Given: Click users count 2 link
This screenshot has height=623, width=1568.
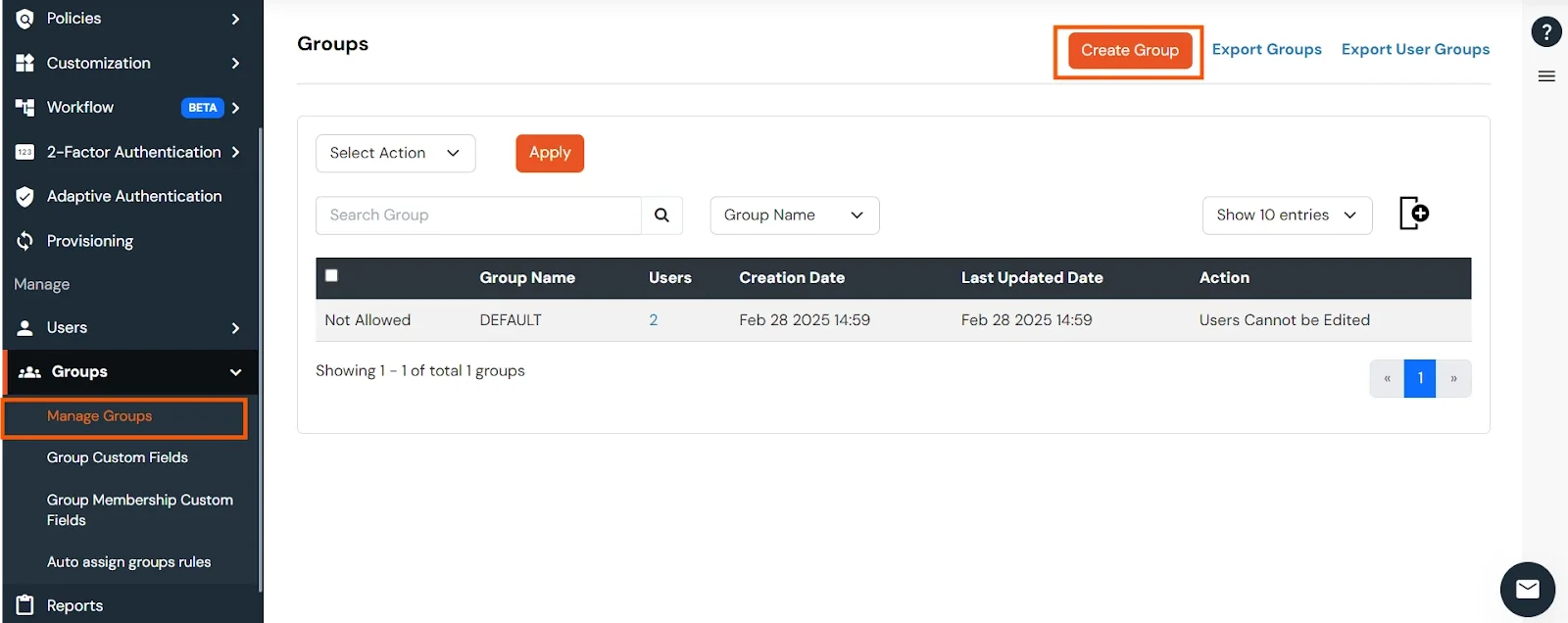Looking at the screenshot, I should 654,320.
